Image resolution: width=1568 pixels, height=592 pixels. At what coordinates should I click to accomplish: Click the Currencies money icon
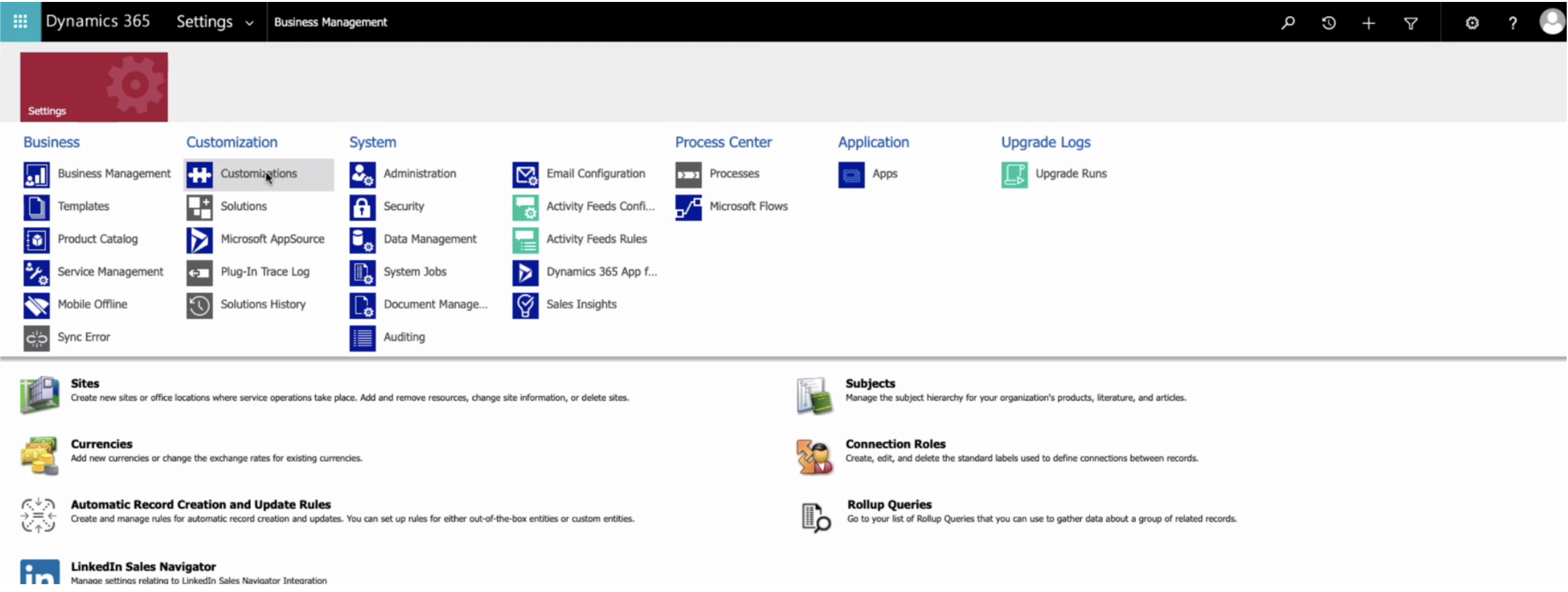point(39,456)
